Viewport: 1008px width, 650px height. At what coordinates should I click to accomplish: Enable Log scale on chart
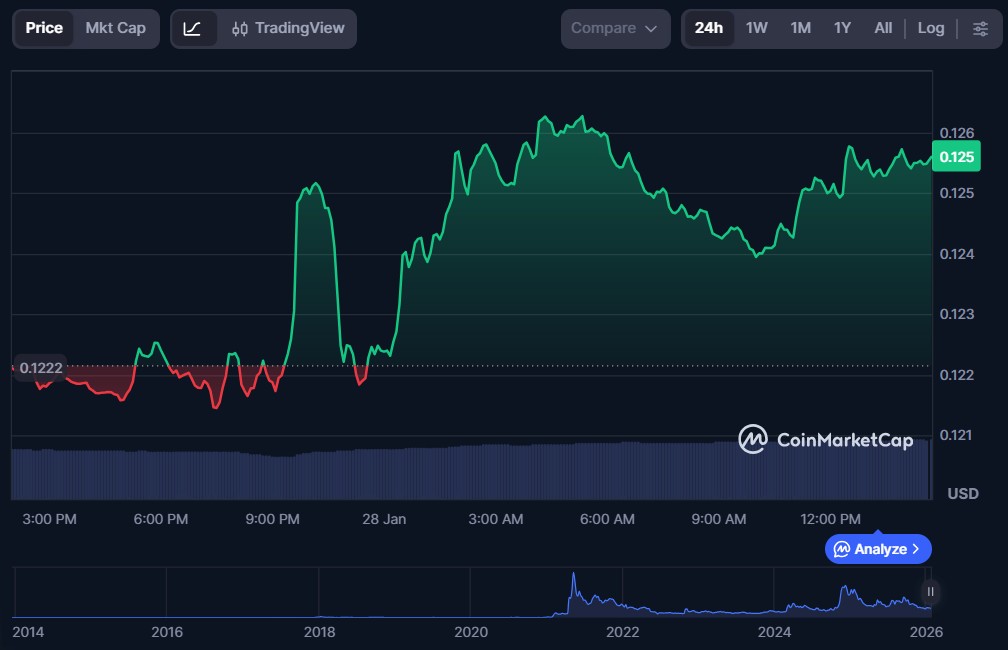930,28
